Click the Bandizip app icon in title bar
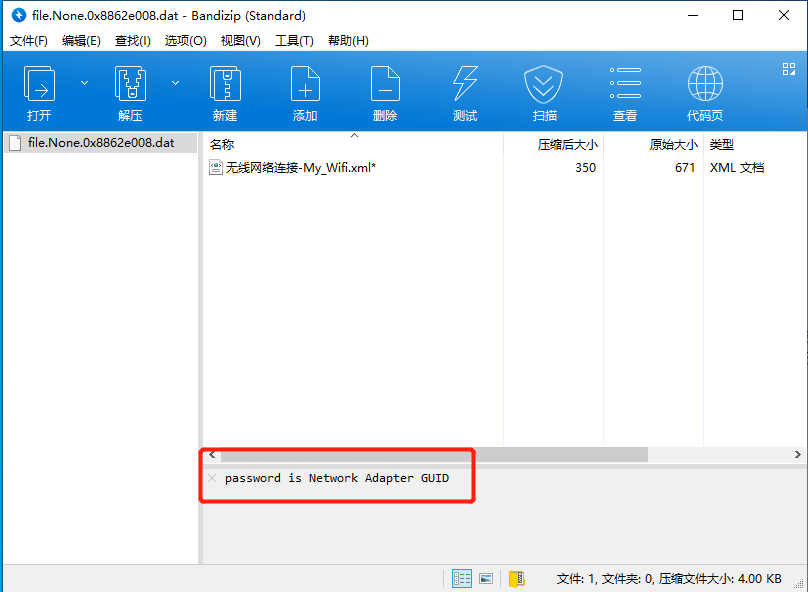 [x=19, y=15]
